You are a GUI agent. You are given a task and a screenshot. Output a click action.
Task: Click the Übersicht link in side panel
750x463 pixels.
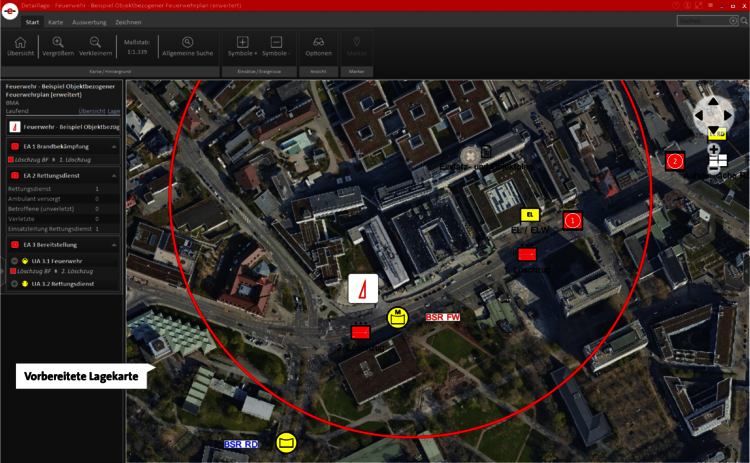[x=92, y=111]
